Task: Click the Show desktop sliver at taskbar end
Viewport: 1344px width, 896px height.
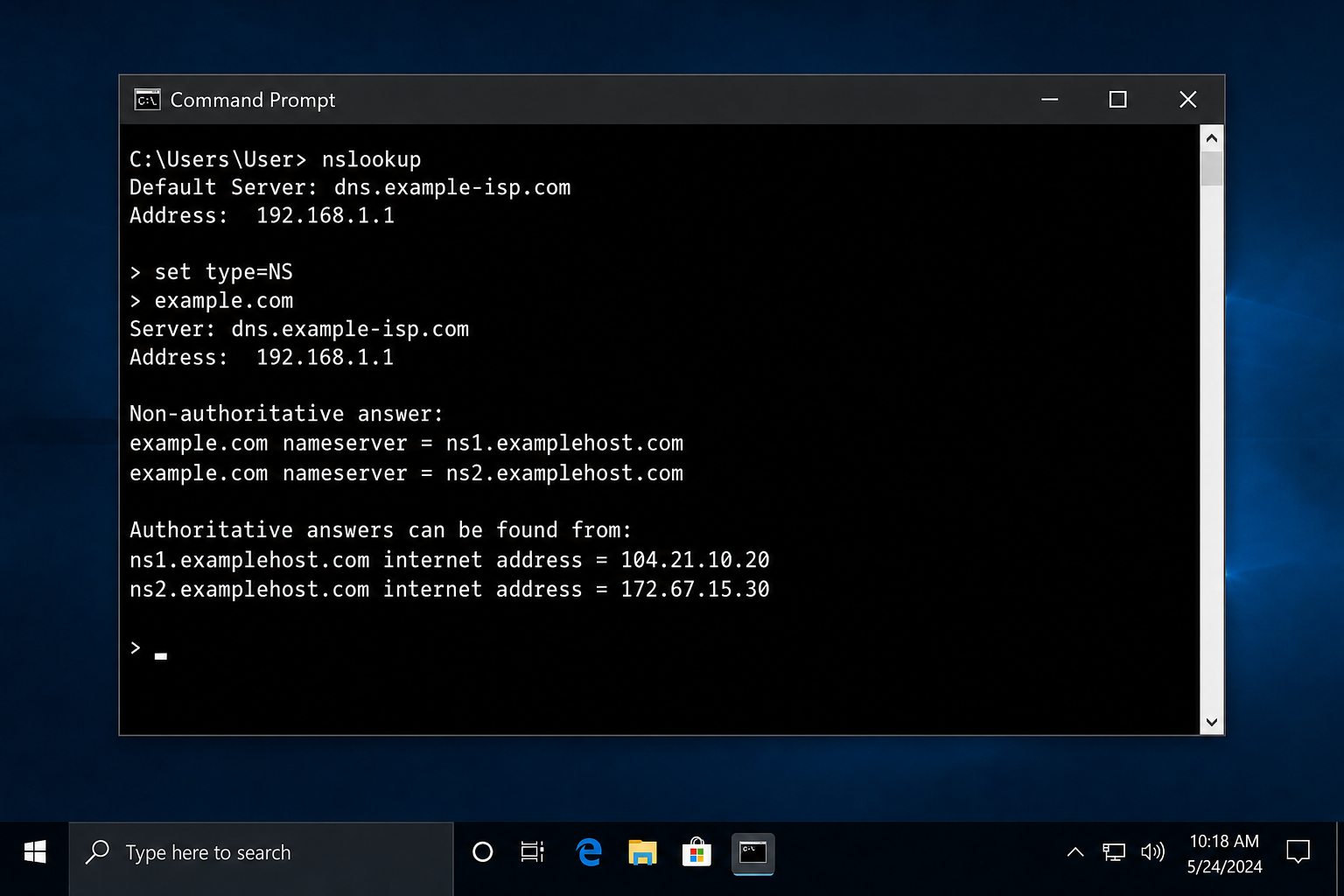Action: (x=1340, y=859)
